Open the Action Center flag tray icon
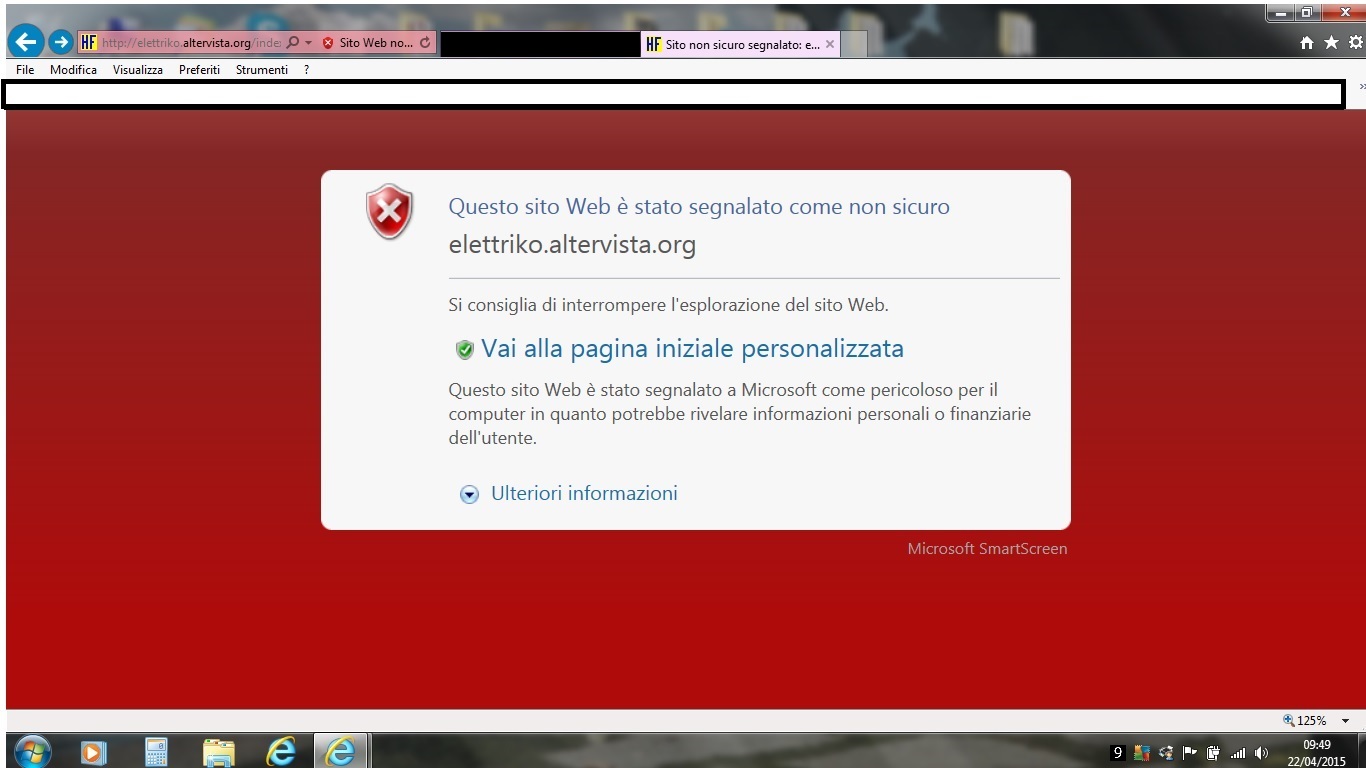 tap(1189, 753)
